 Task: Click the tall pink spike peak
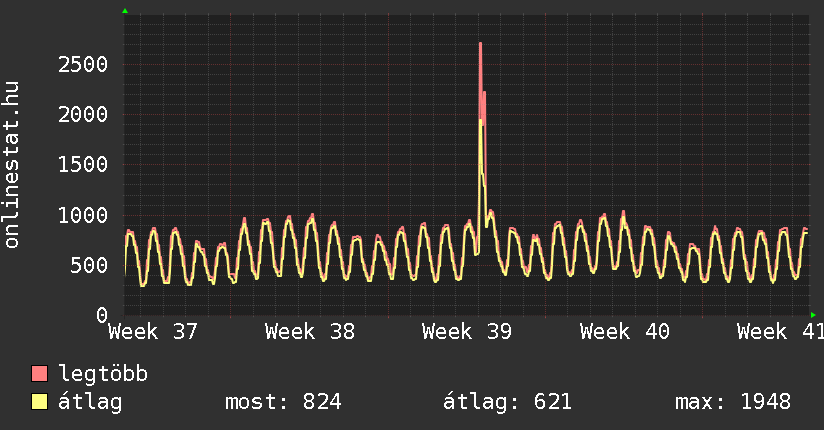tap(480, 44)
